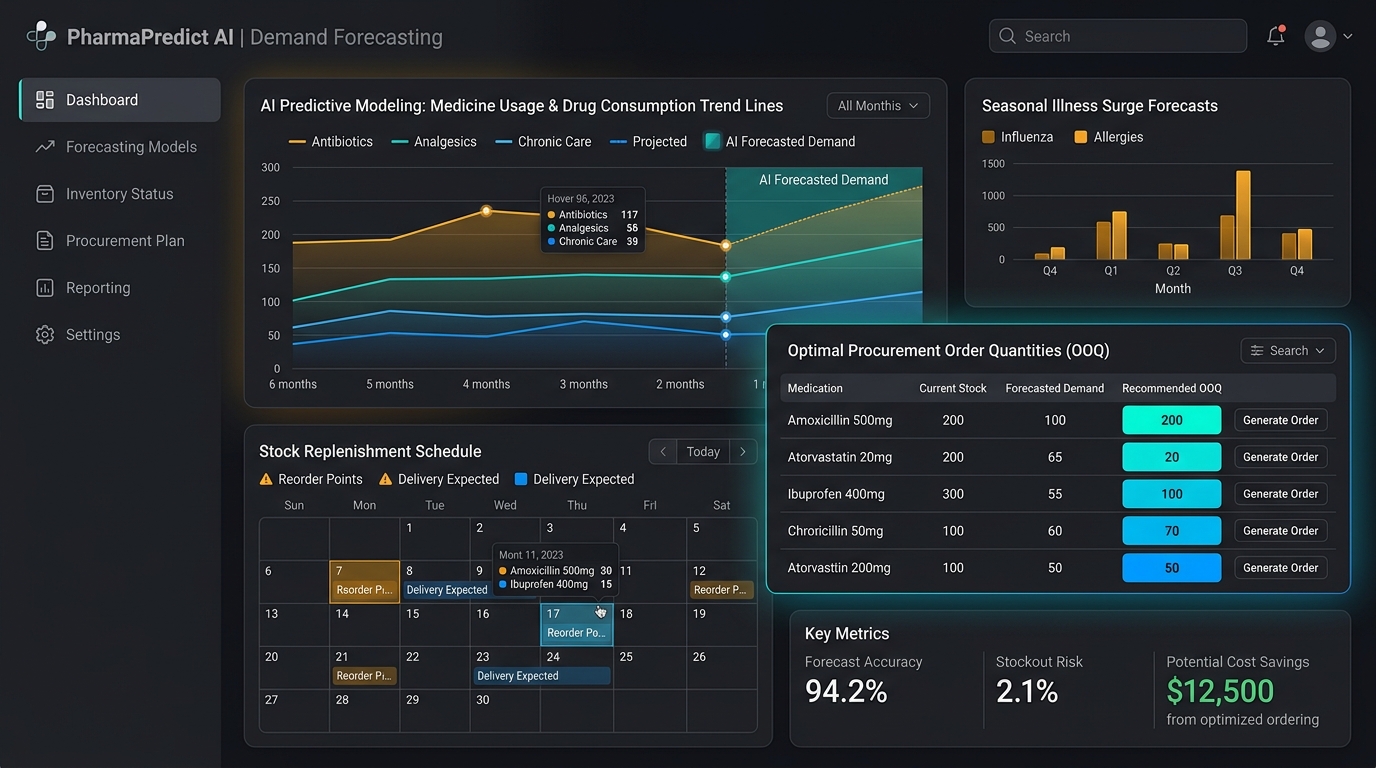Click the filter sliders icon in OOQ panel

tap(1257, 351)
